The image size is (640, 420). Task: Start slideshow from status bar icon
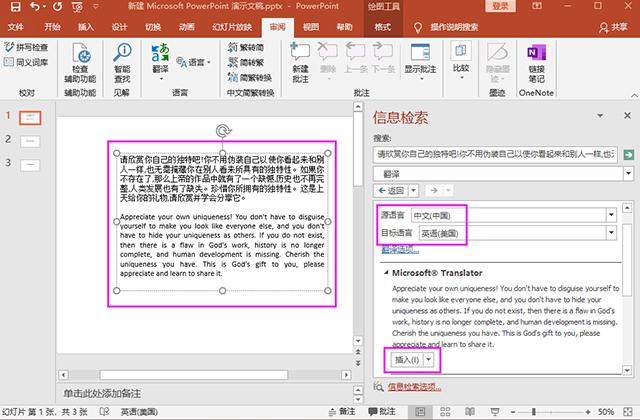point(495,411)
